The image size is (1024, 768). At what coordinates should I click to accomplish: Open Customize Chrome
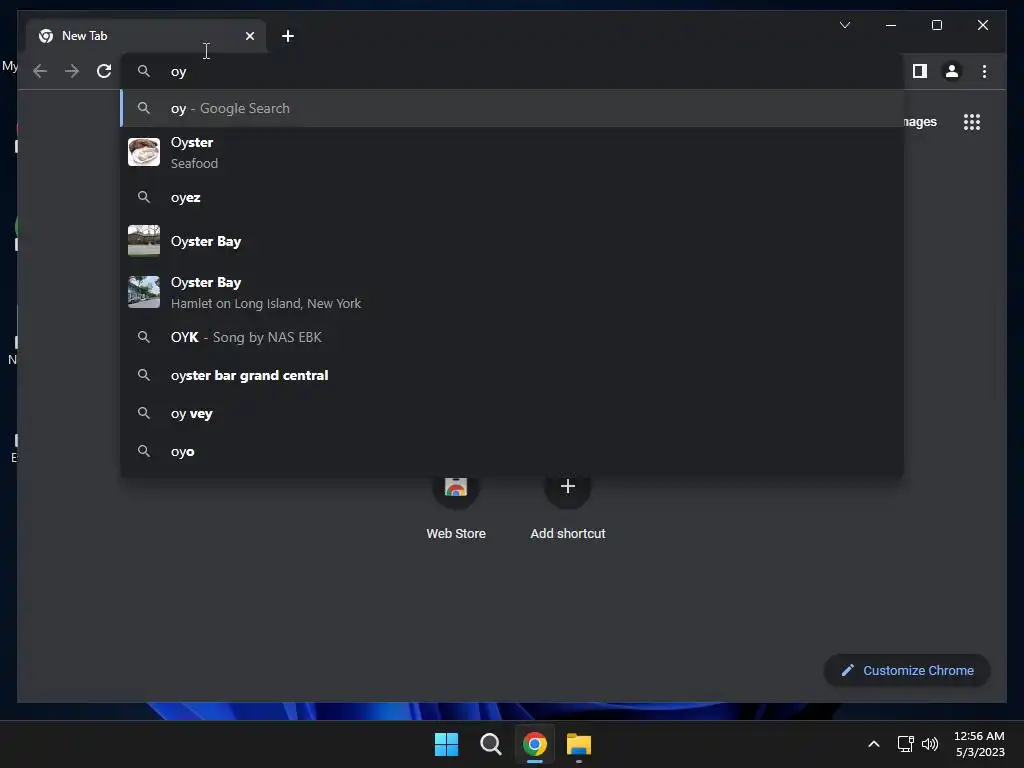pos(907,671)
